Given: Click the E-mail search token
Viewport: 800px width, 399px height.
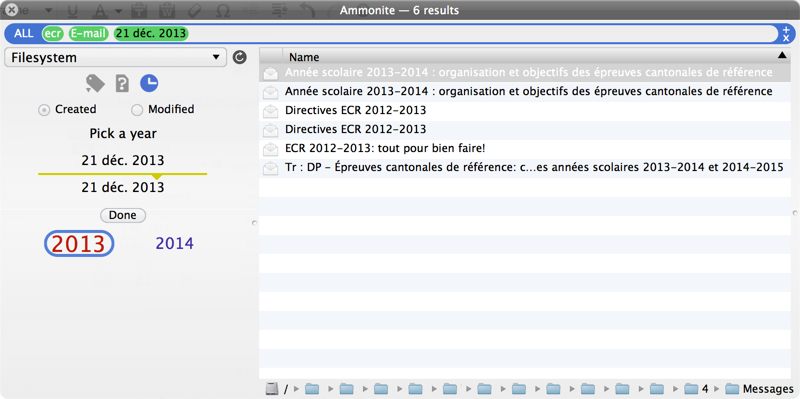Looking at the screenshot, I should click(x=89, y=34).
